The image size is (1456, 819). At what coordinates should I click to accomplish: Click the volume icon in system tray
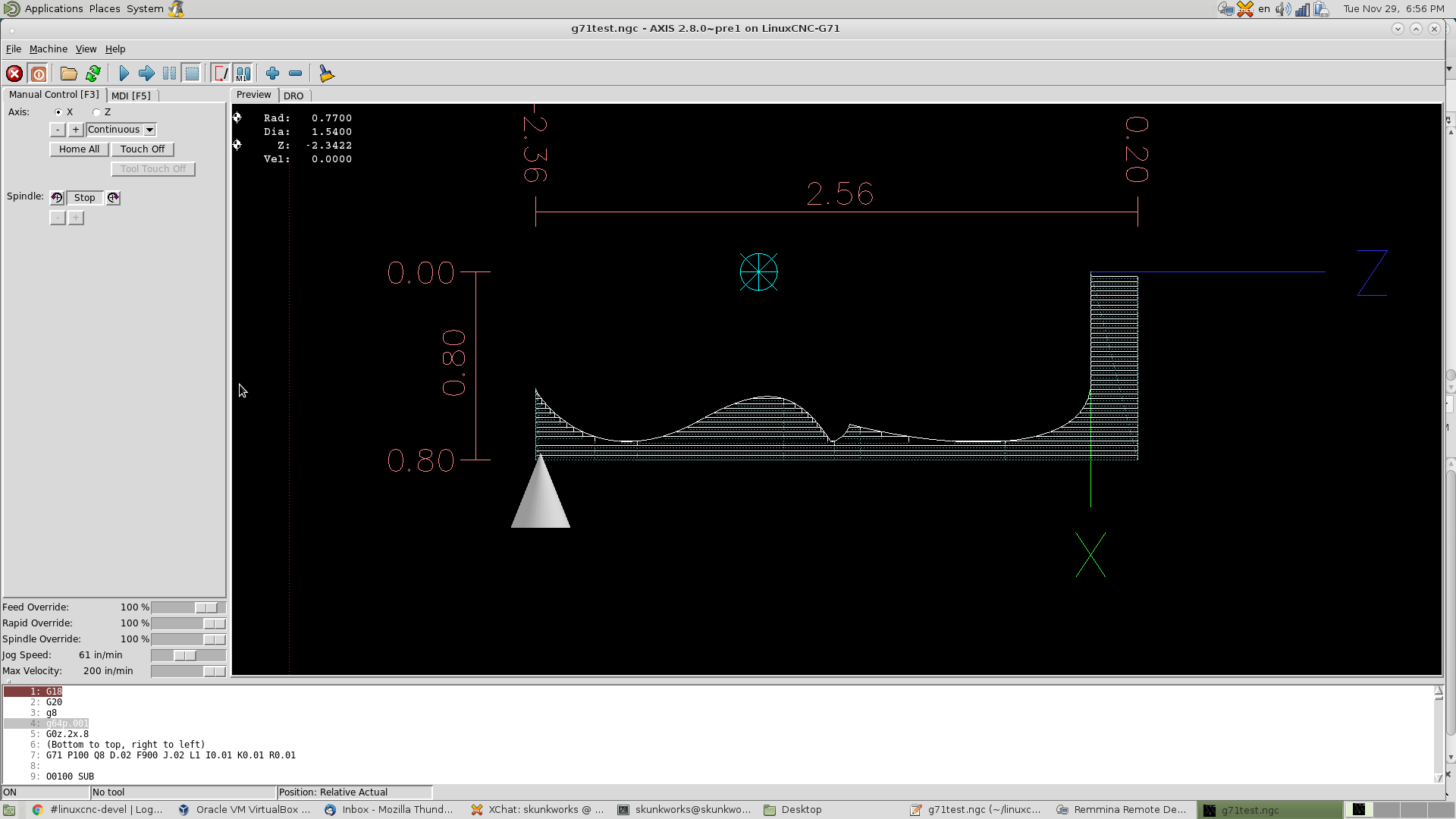pos(1282,9)
